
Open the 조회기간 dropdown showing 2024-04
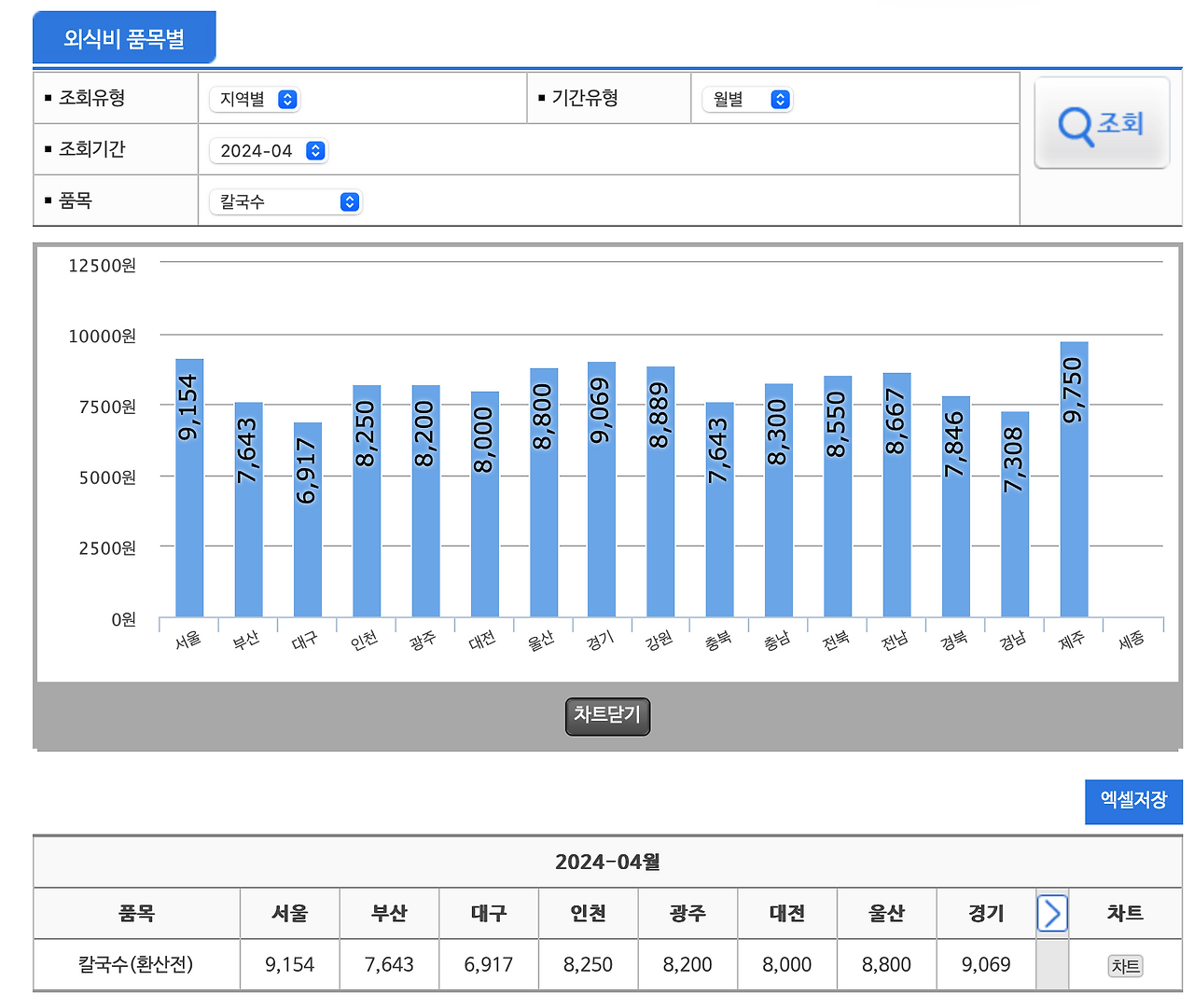(269, 150)
